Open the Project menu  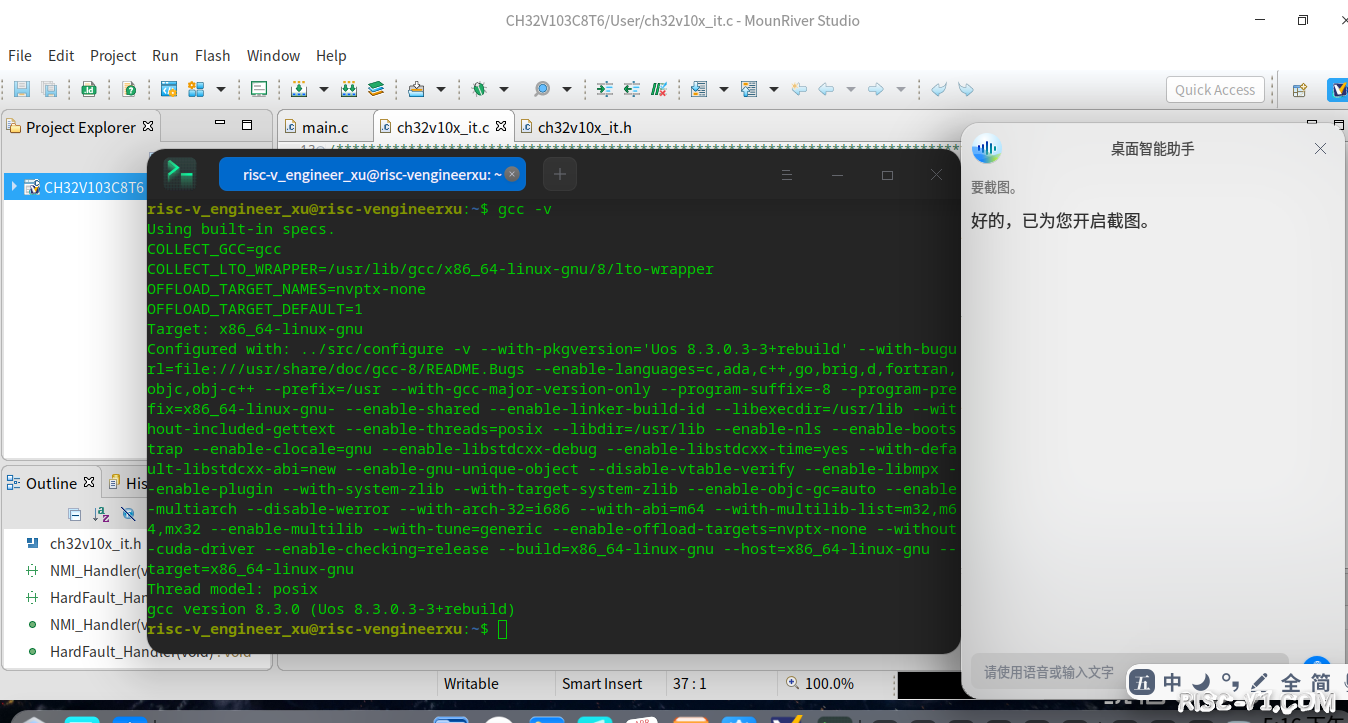click(113, 55)
